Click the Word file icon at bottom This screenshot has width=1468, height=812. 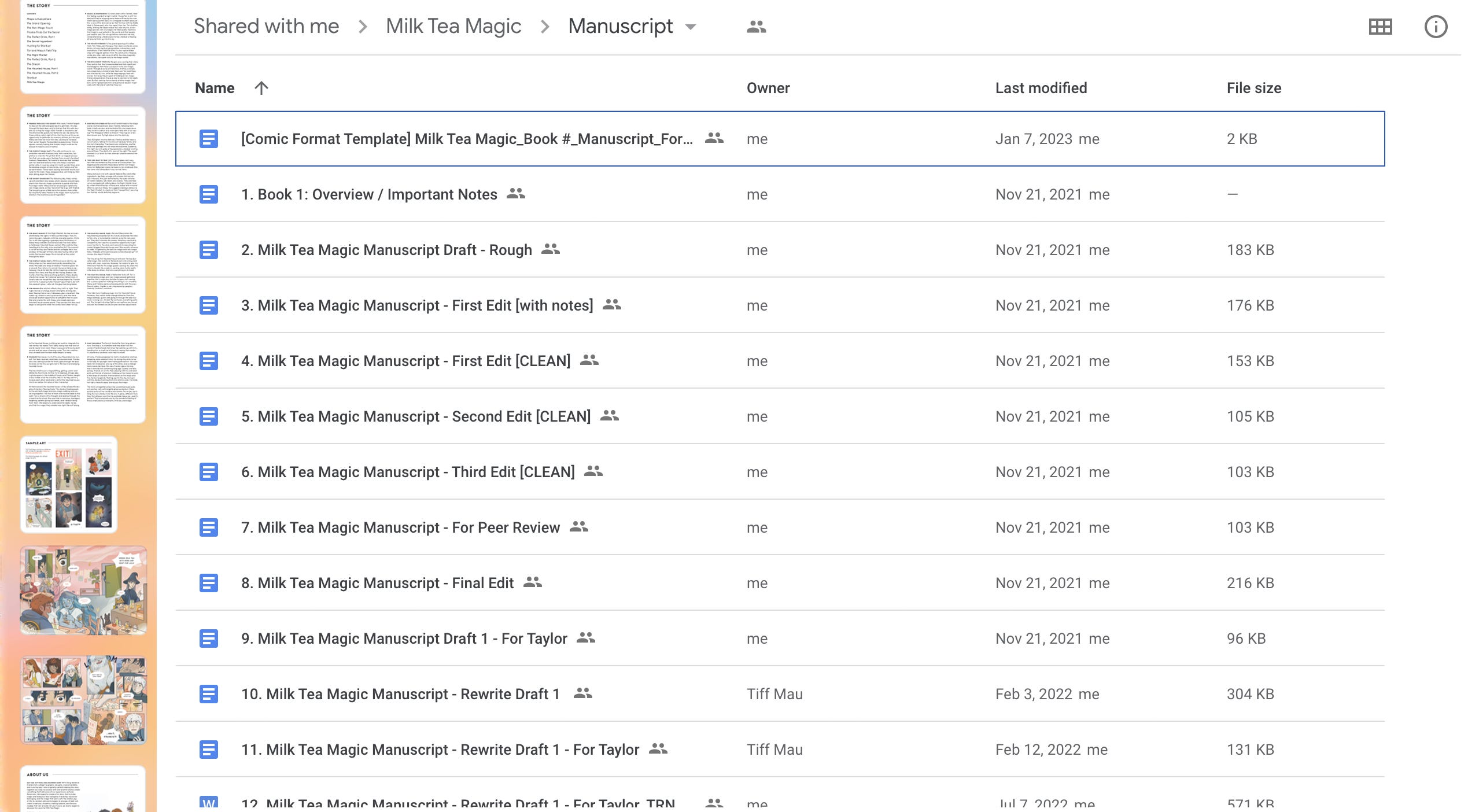pyautogui.click(x=208, y=803)
